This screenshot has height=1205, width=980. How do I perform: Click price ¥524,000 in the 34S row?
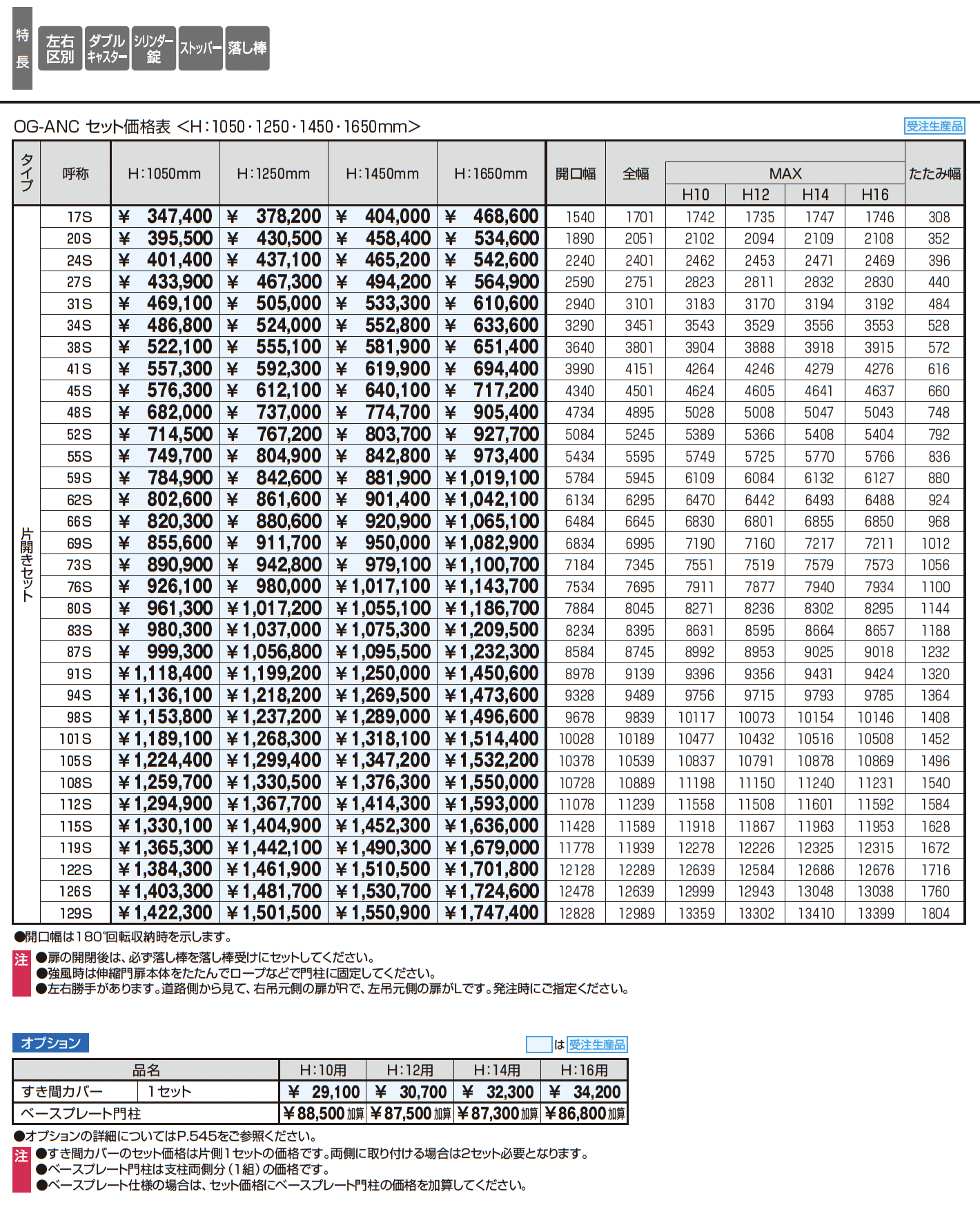coord(275,326)
